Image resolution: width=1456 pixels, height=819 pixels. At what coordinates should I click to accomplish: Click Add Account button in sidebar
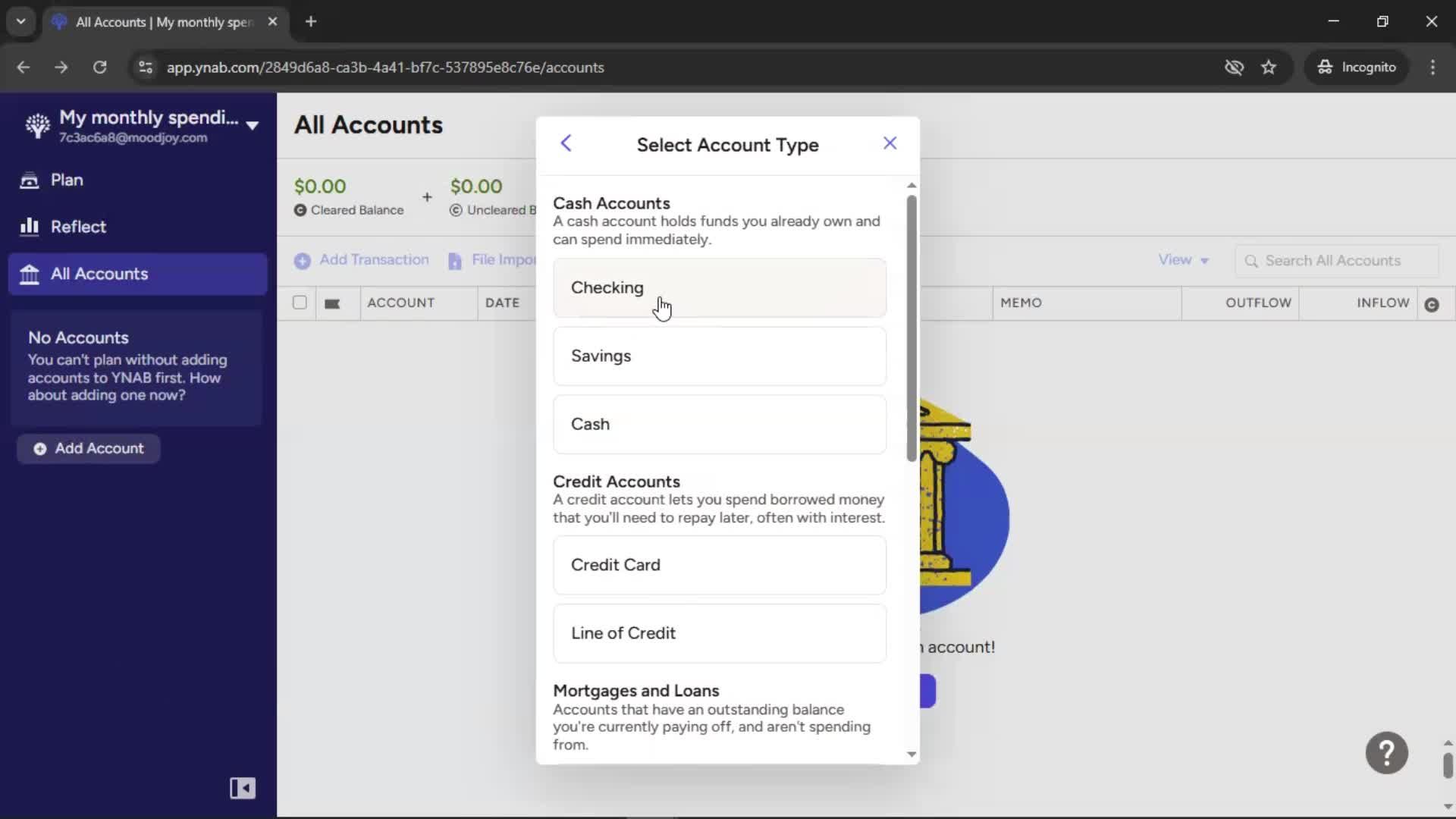(89, 448)
